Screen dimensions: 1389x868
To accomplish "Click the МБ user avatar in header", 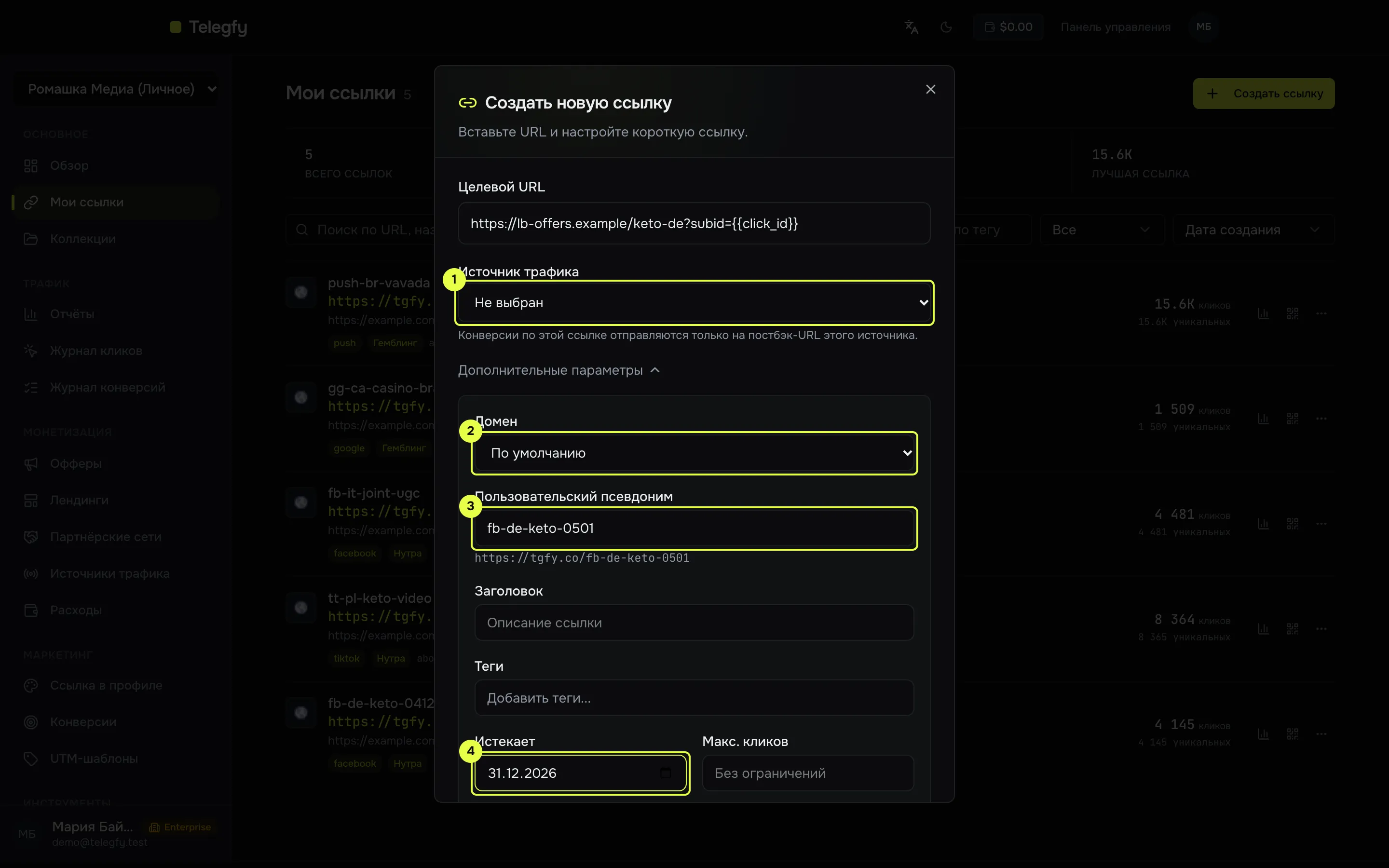I will click(x=1204, y=27).
